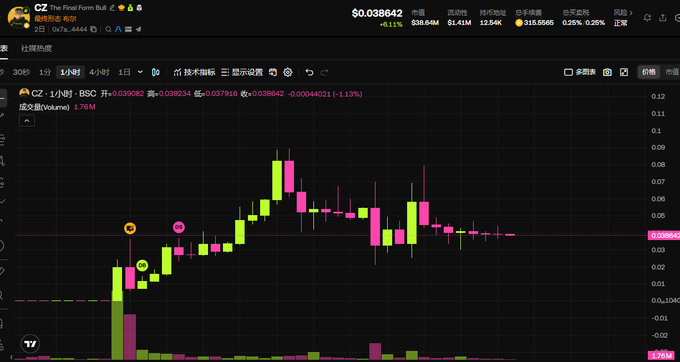Collapse the indicator legend with chevron button
This screenshot has width=680, height=362.
(x=27, y=121)
